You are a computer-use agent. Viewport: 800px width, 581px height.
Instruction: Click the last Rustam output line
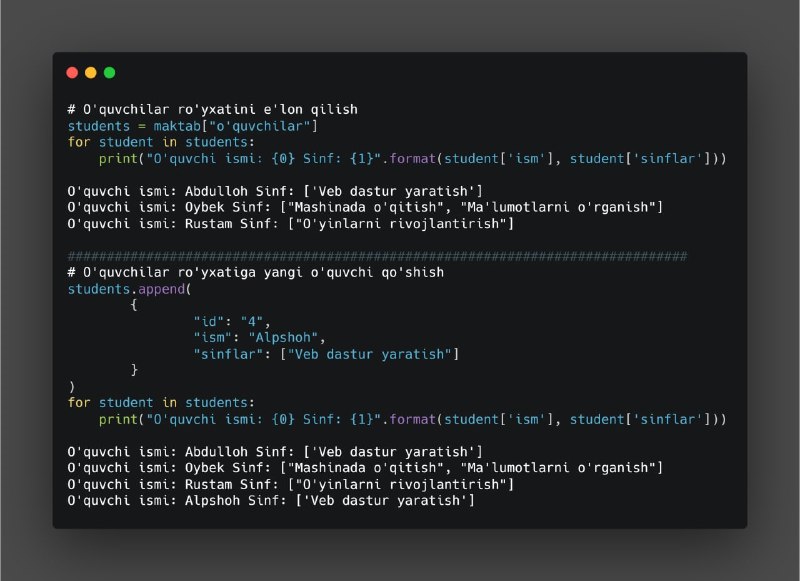coord(291,484)
